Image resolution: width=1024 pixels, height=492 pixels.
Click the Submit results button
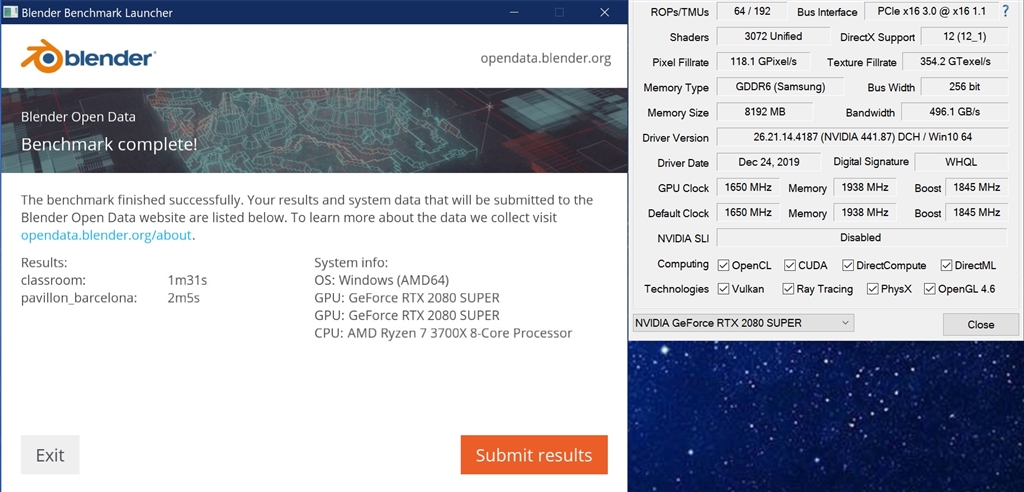coord(534,455)
